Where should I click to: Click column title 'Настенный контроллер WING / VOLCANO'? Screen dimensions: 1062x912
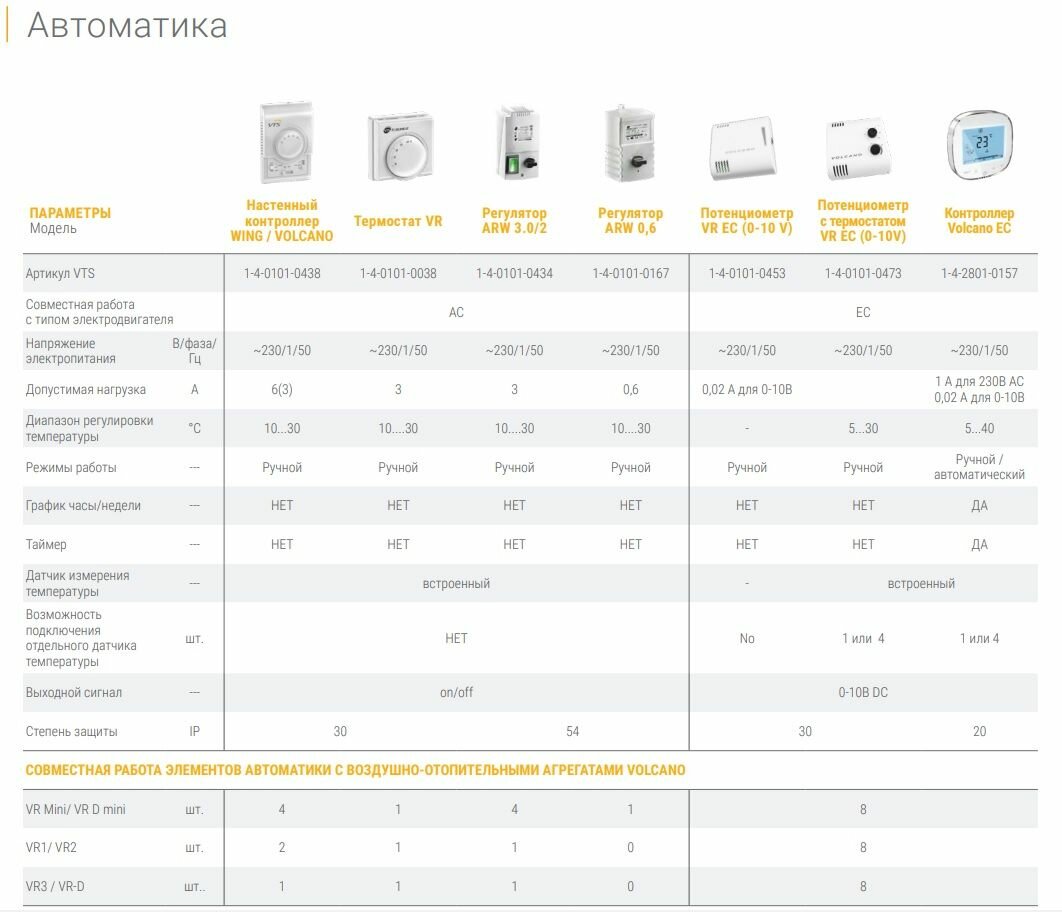pos(282,221)
